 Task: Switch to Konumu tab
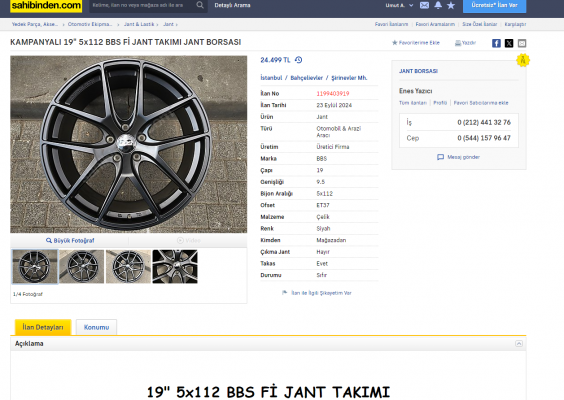(x=96, y=327)
